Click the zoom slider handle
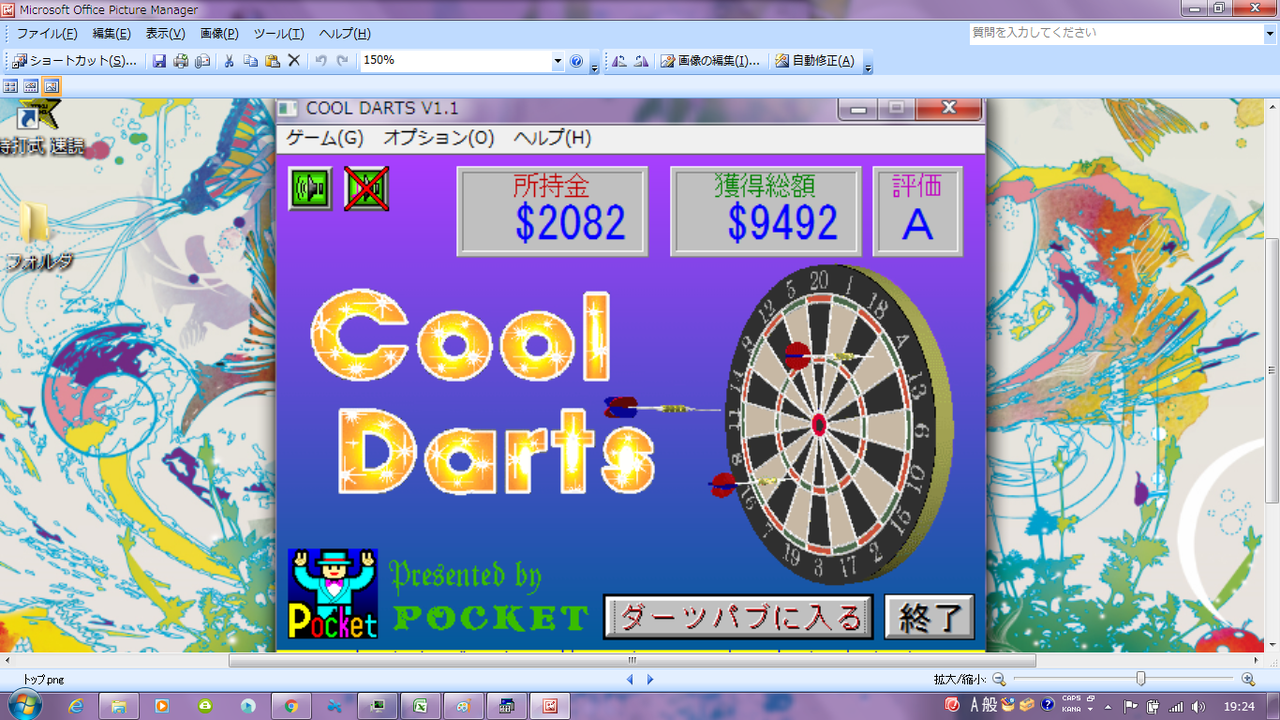1280x720 pixels. [x=1141, y=679]
